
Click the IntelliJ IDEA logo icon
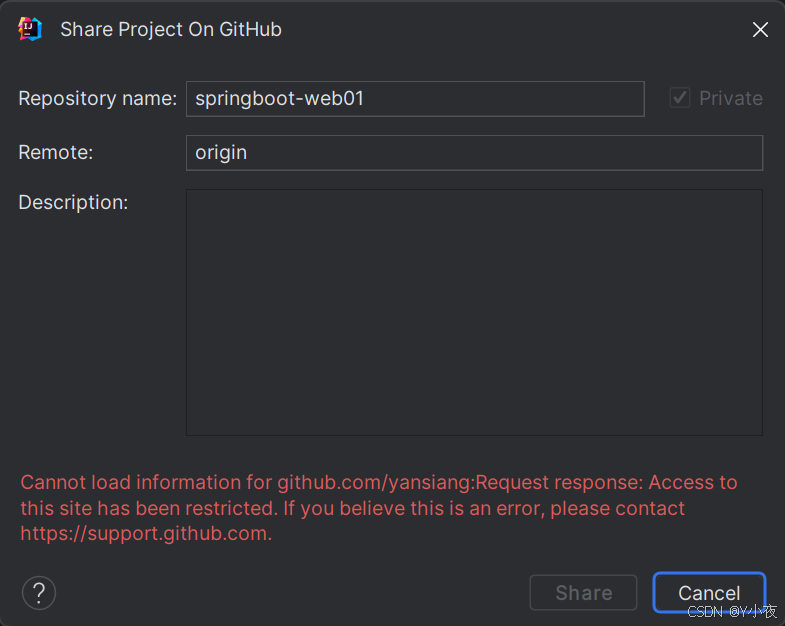30,29
